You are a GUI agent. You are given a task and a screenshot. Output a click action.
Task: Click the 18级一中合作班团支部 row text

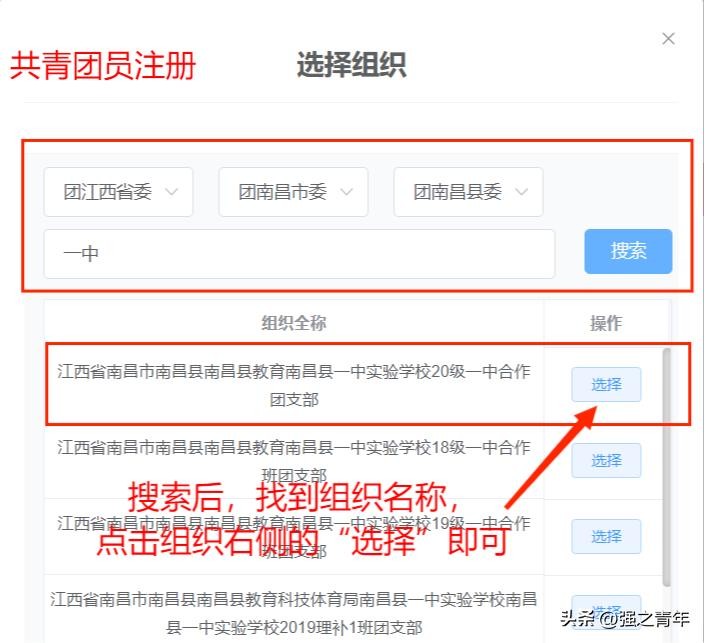294,461
